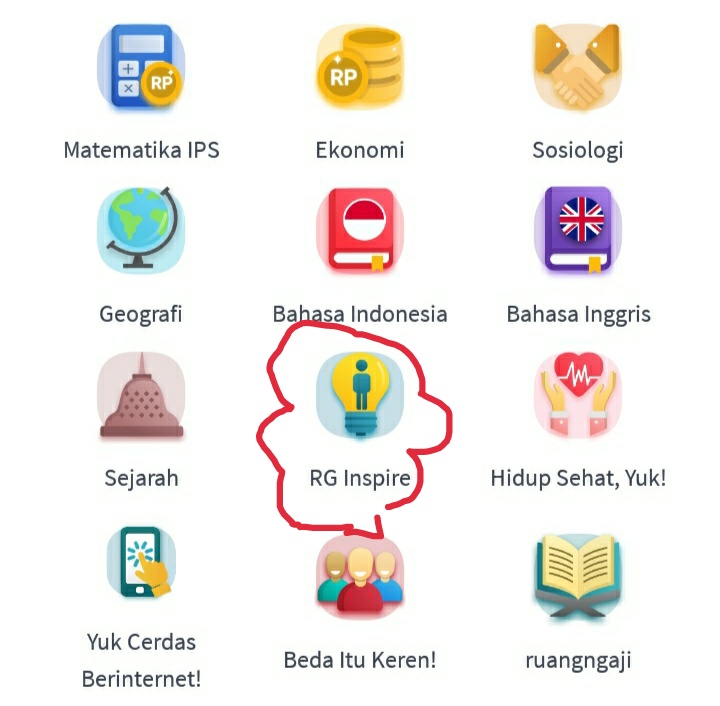Open the Sejarah temple stupa icon
The width and height of the screenshot is (720, 706).
(141, 395)
